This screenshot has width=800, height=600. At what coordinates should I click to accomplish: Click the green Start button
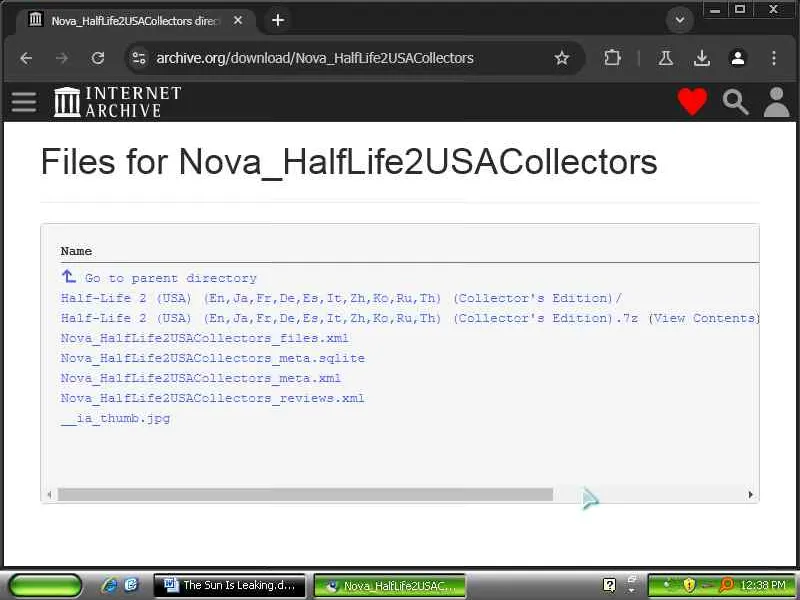[45, 585]
